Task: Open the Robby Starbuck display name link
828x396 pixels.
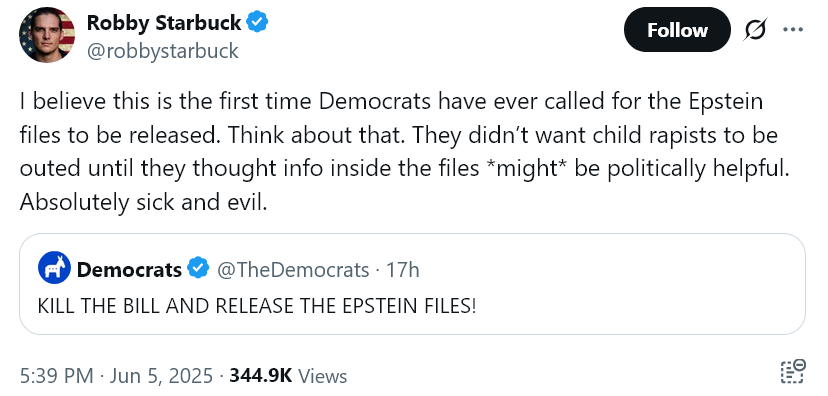Action: pos(164,22)
